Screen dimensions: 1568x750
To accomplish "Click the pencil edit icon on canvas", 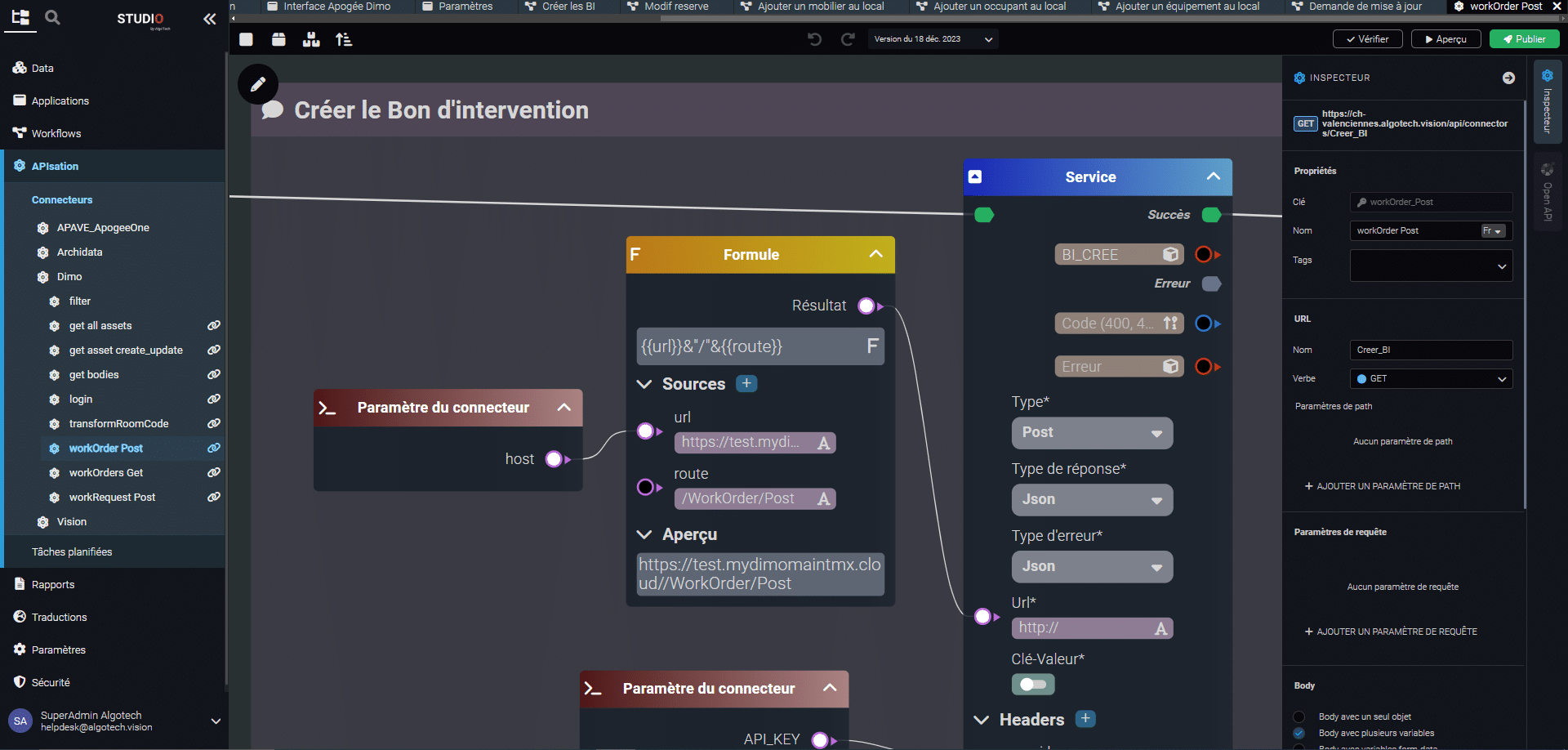I will (x=258, y=84).
